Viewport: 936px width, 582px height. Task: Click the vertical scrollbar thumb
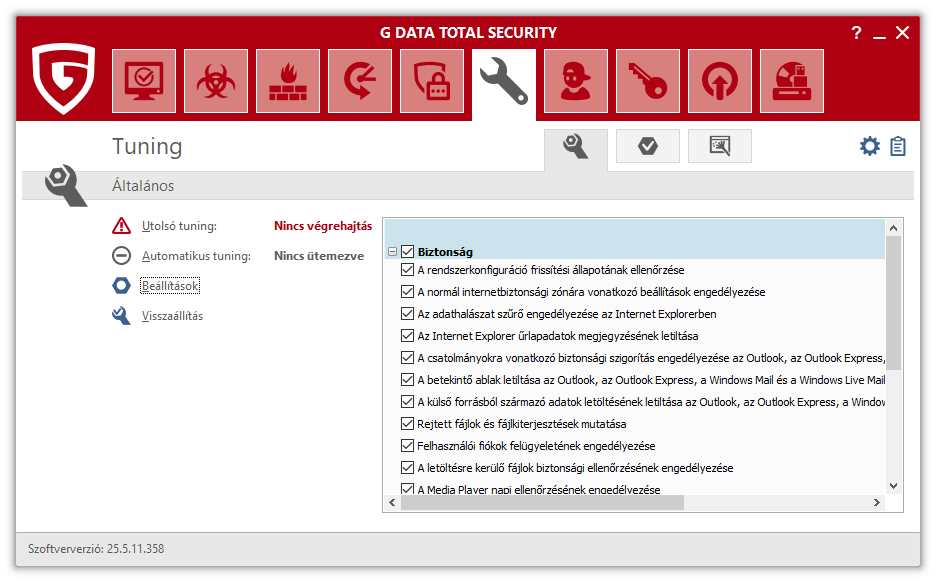pyautogui.click(x=894, y=303)
